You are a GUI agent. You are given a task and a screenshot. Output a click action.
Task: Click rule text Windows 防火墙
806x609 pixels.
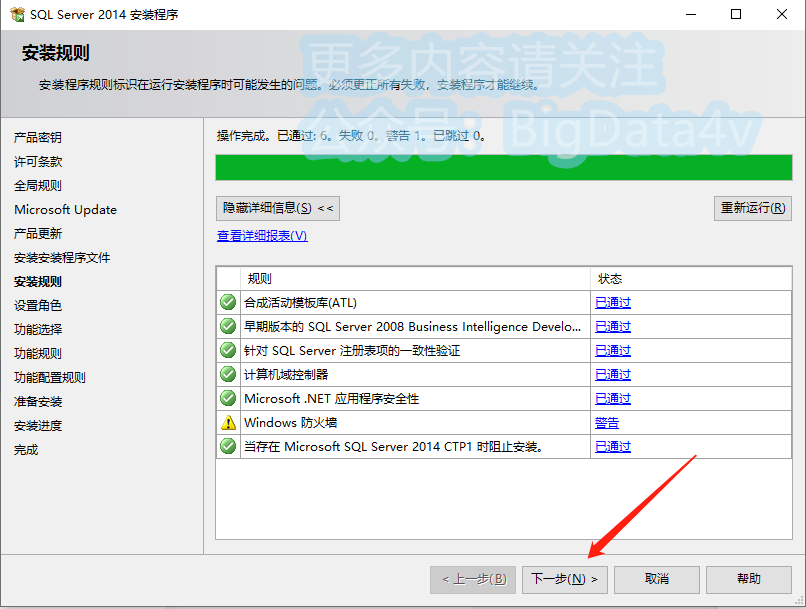290,423
